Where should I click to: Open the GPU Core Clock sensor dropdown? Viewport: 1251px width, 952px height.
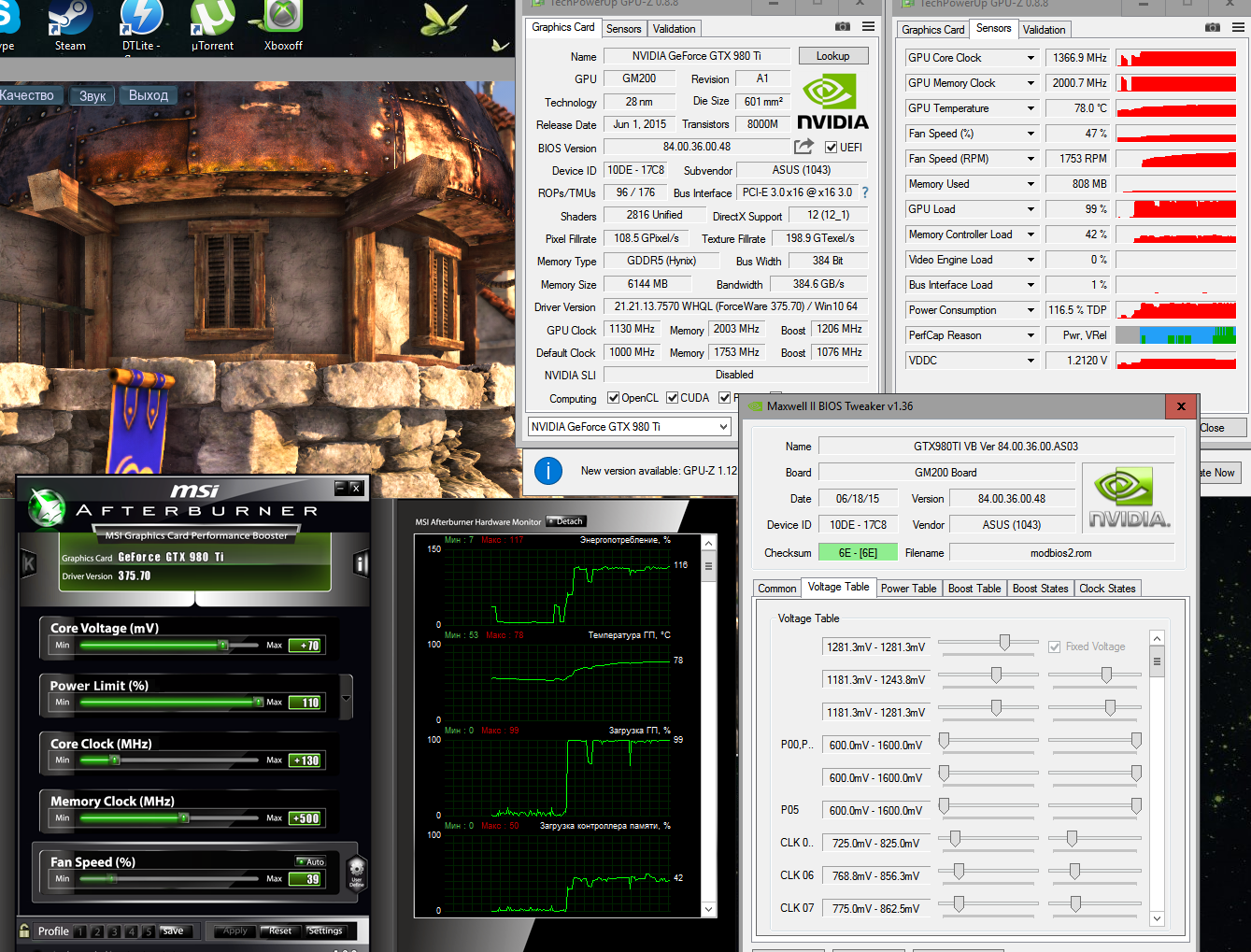[x=1031, y=58]
